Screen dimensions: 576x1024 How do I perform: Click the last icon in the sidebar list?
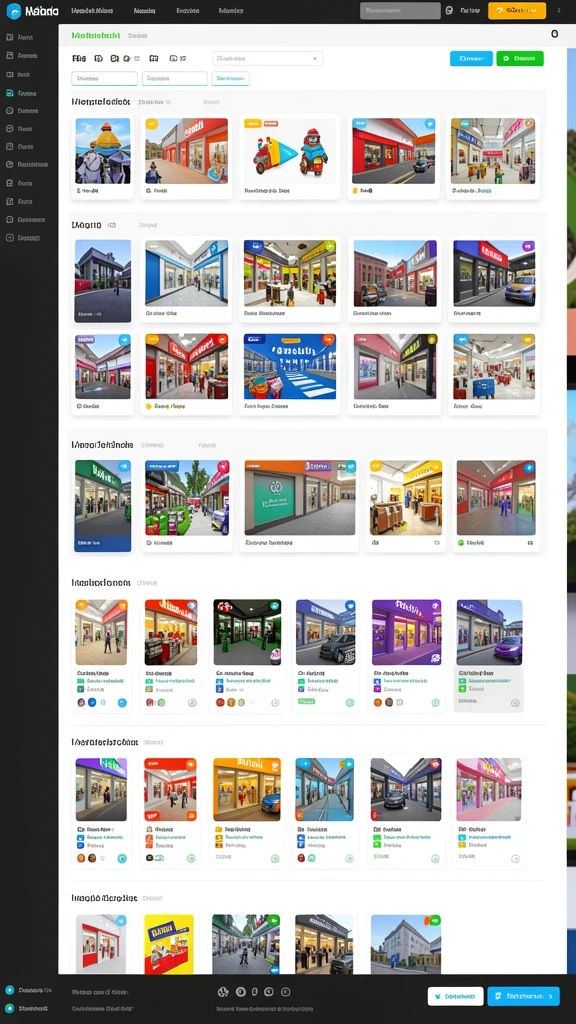pyautogui.click(x=9, y=238)
